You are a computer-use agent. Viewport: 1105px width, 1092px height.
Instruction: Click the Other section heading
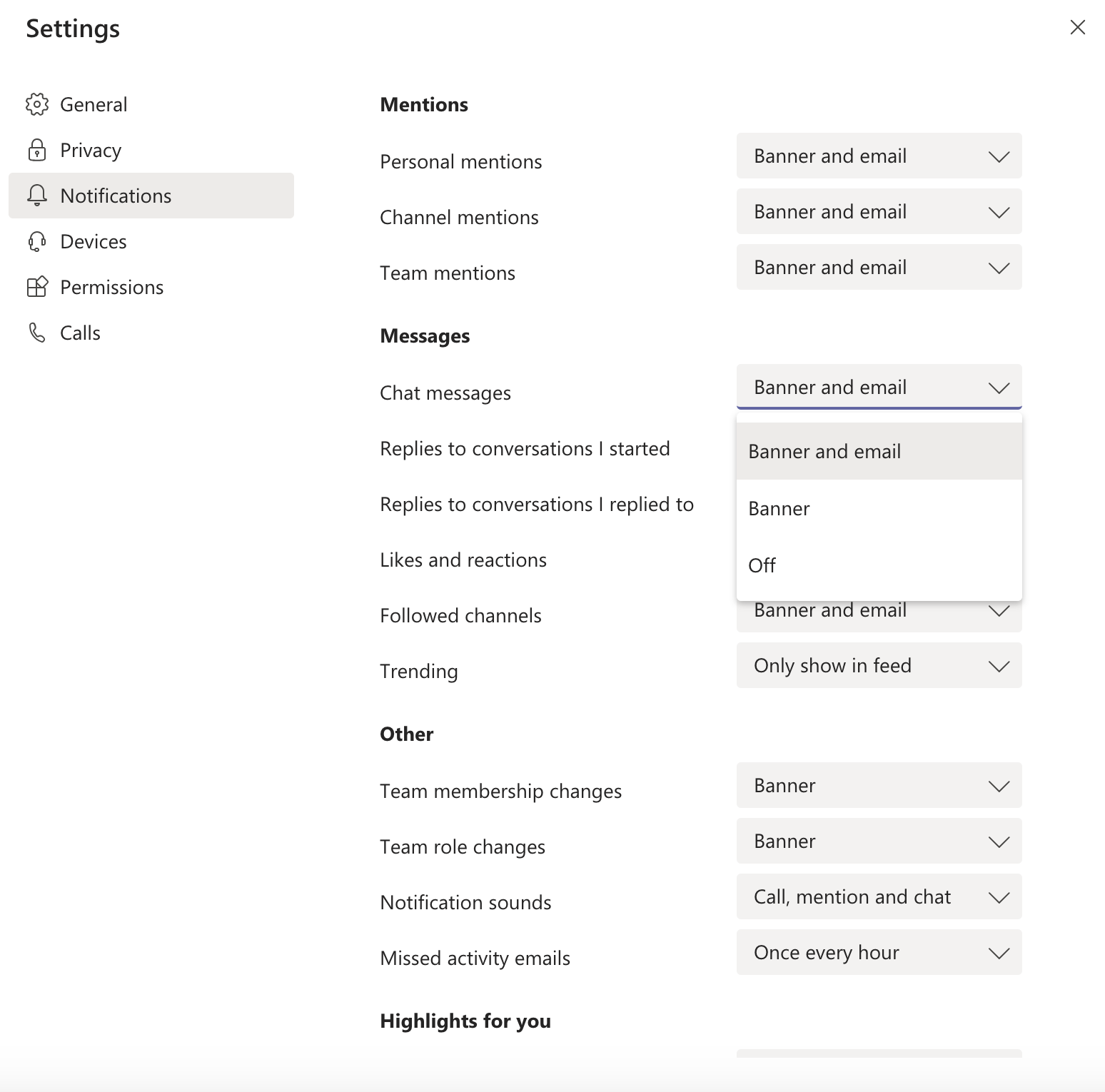[406, 734]
